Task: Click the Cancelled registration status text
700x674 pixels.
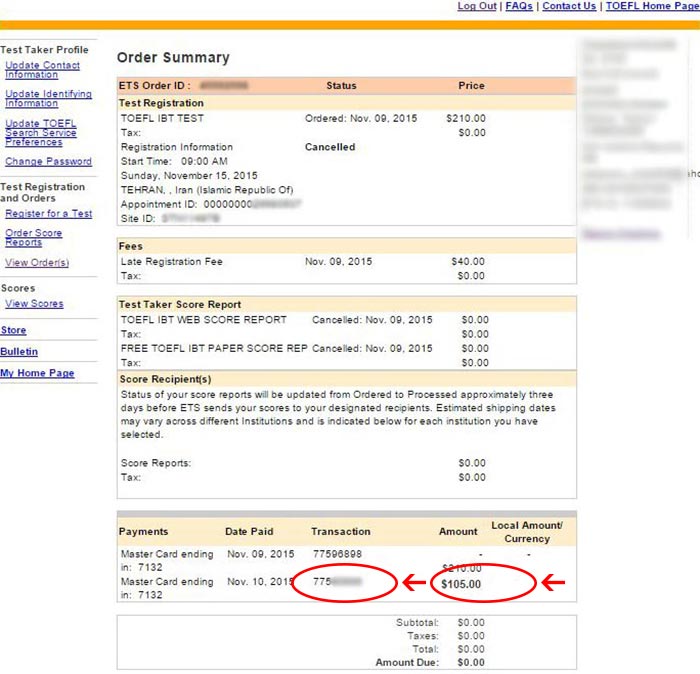Action: click(x=330, y=147)
